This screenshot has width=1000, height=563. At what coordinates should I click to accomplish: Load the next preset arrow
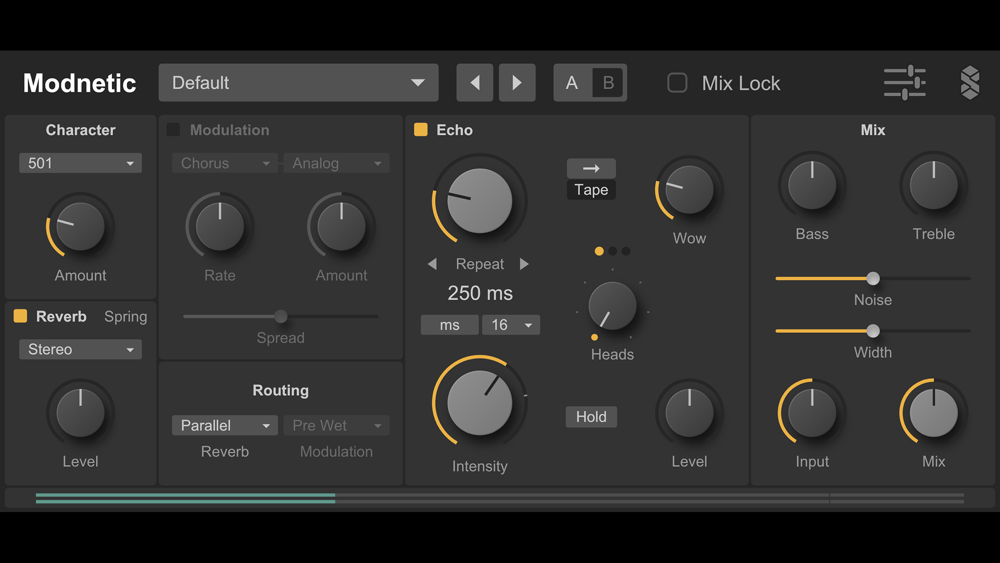[x=517, y=83]
